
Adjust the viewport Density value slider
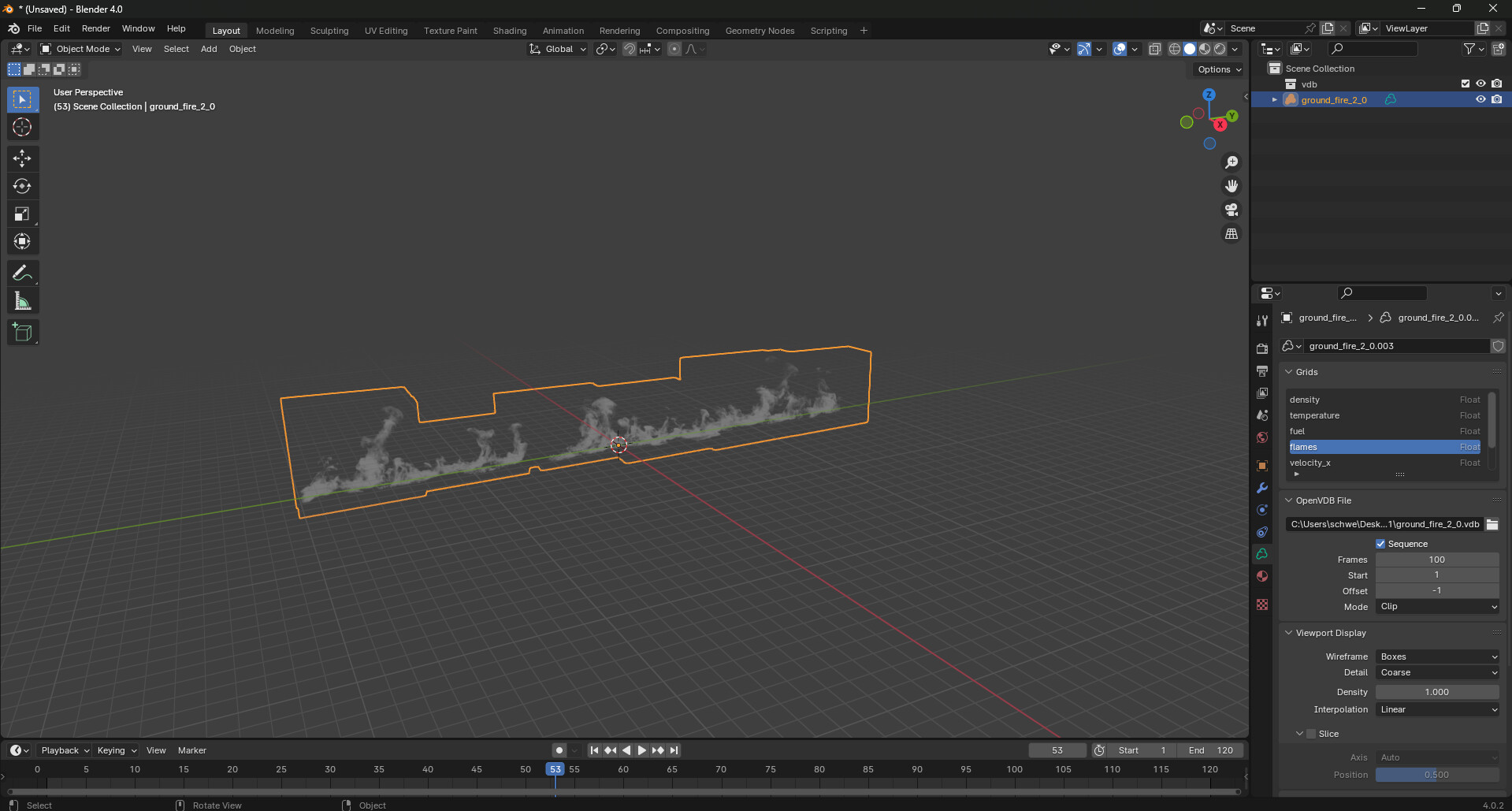tap(1437, 692)
